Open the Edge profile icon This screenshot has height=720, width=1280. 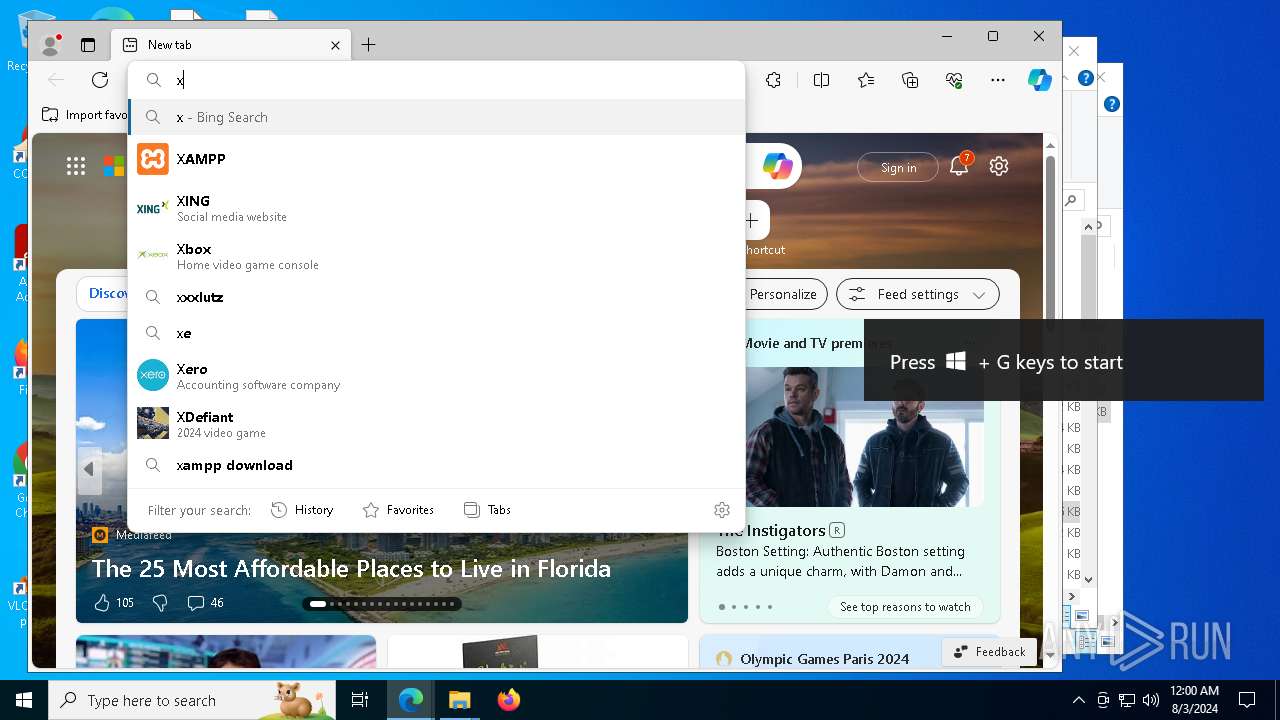pyautogui.click(x=50, y=45)
